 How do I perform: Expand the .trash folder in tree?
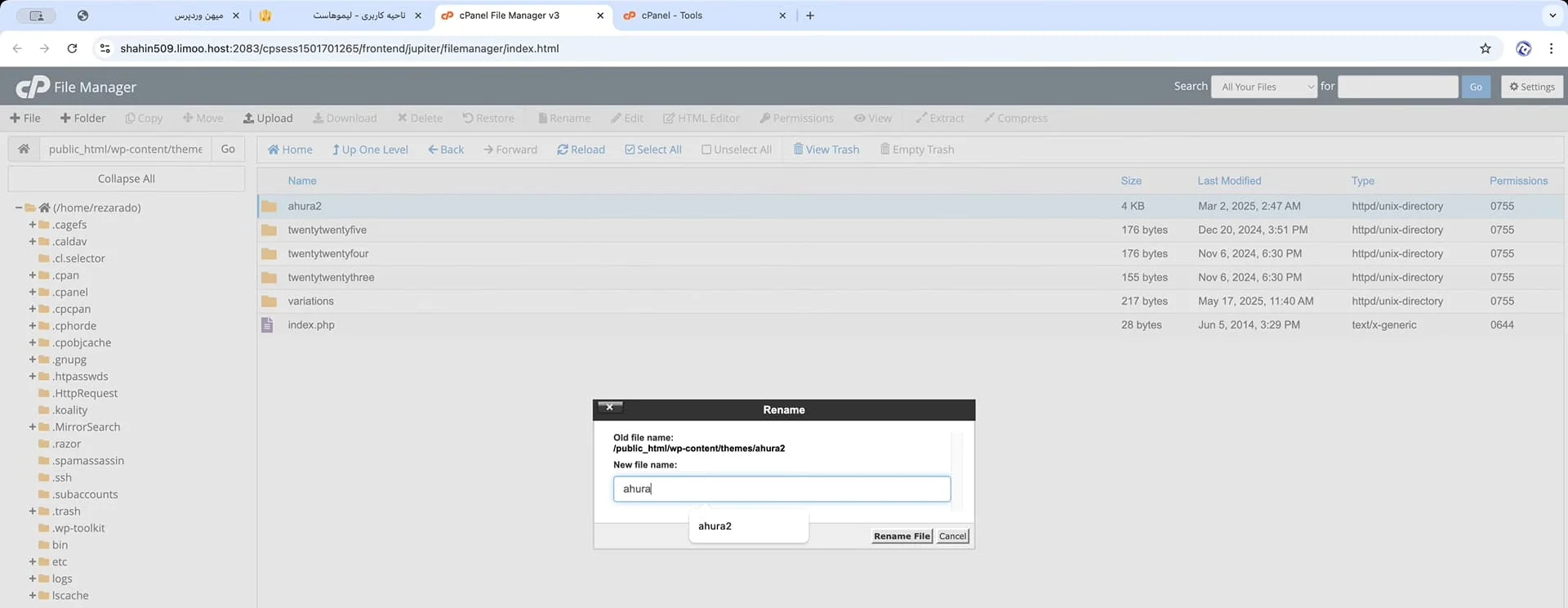pyautogui.click(x=33, y=511)
